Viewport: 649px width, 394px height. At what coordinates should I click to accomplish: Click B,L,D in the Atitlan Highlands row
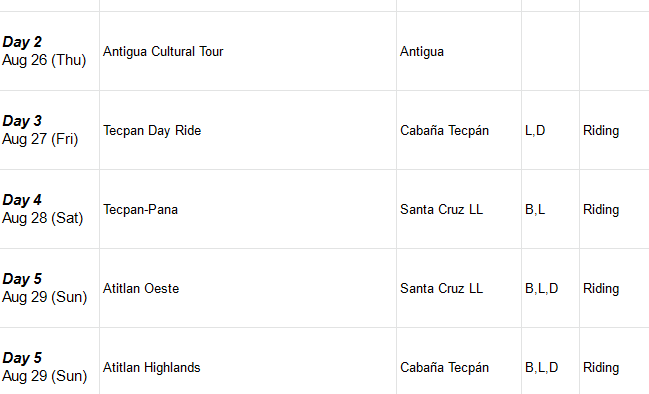pyautogui.click(x=550, y=361)
